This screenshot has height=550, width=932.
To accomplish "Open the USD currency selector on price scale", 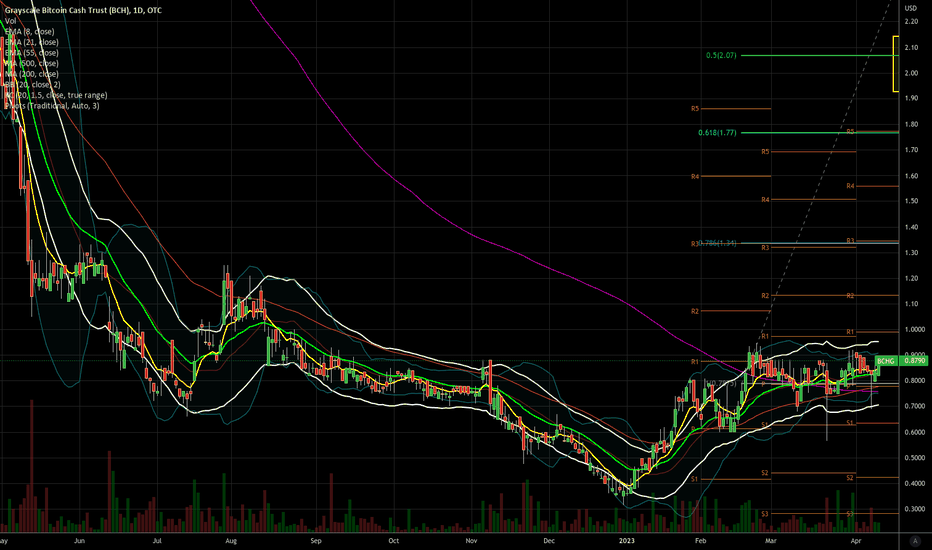I will point(911,8).
